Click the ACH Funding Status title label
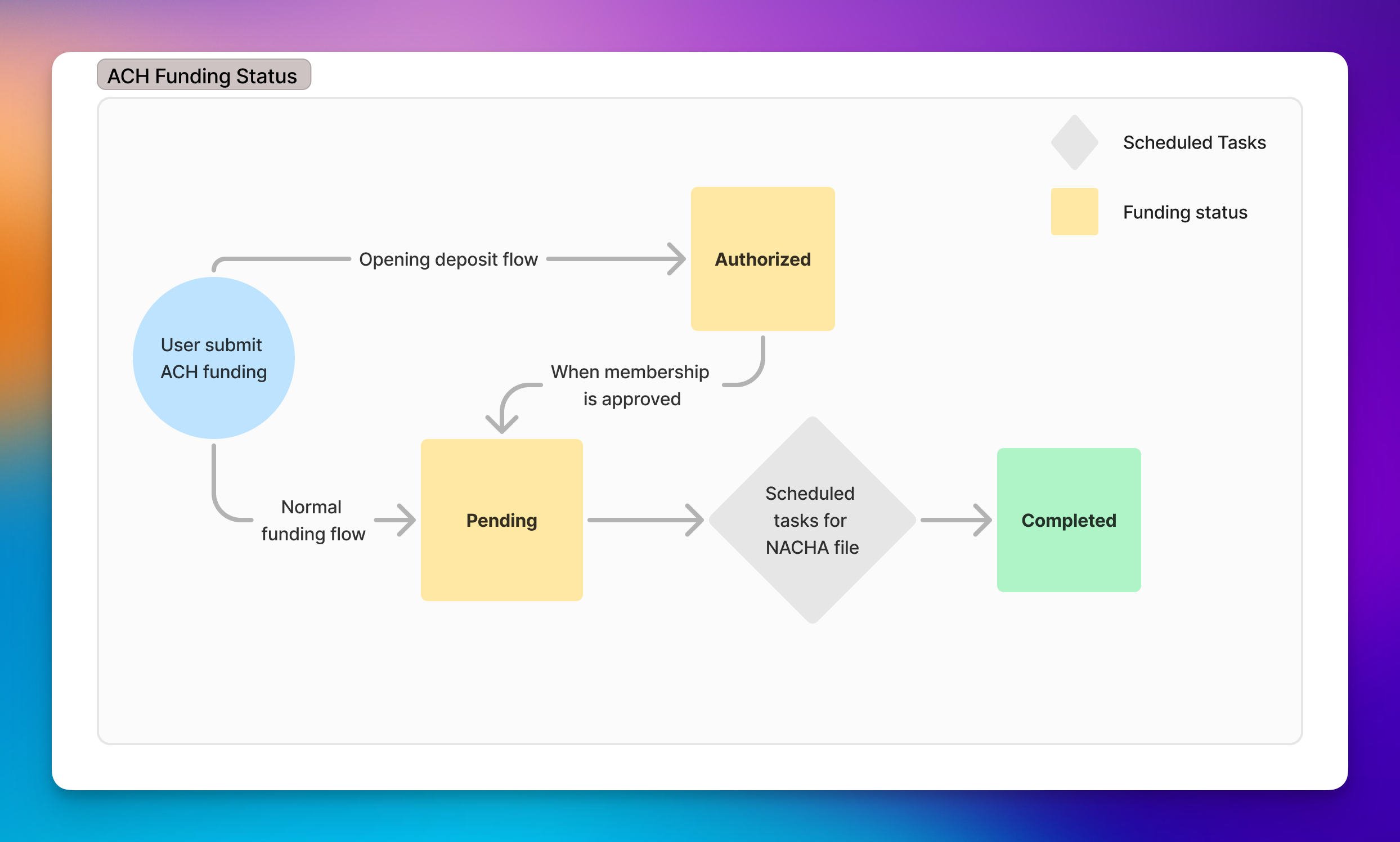 [203, 75]
